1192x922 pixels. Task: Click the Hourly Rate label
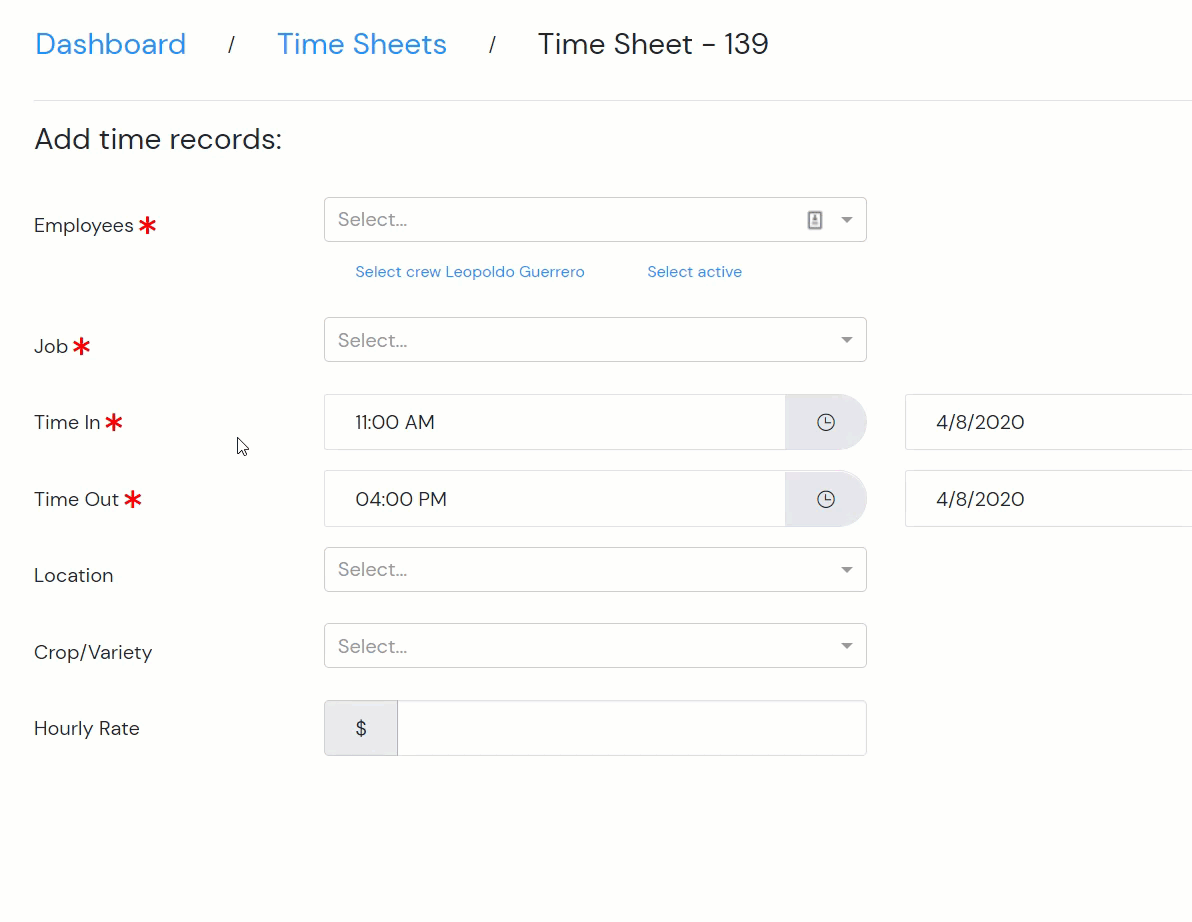pyautogui.click(x=87, y=728)
